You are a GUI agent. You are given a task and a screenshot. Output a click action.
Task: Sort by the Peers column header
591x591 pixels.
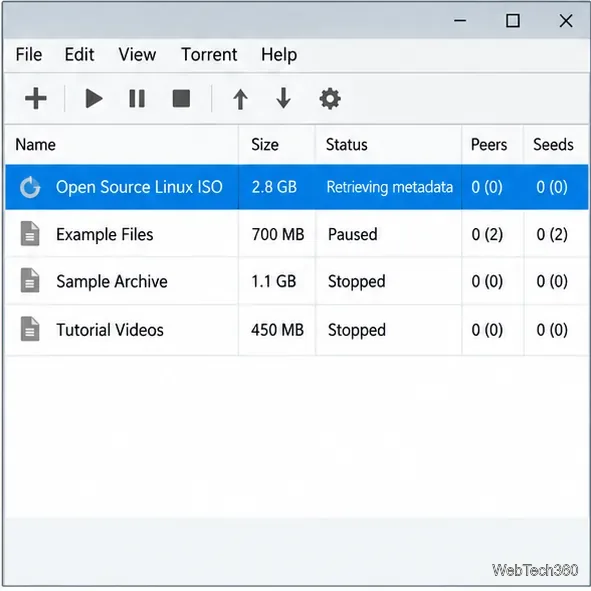pos(489,145)
